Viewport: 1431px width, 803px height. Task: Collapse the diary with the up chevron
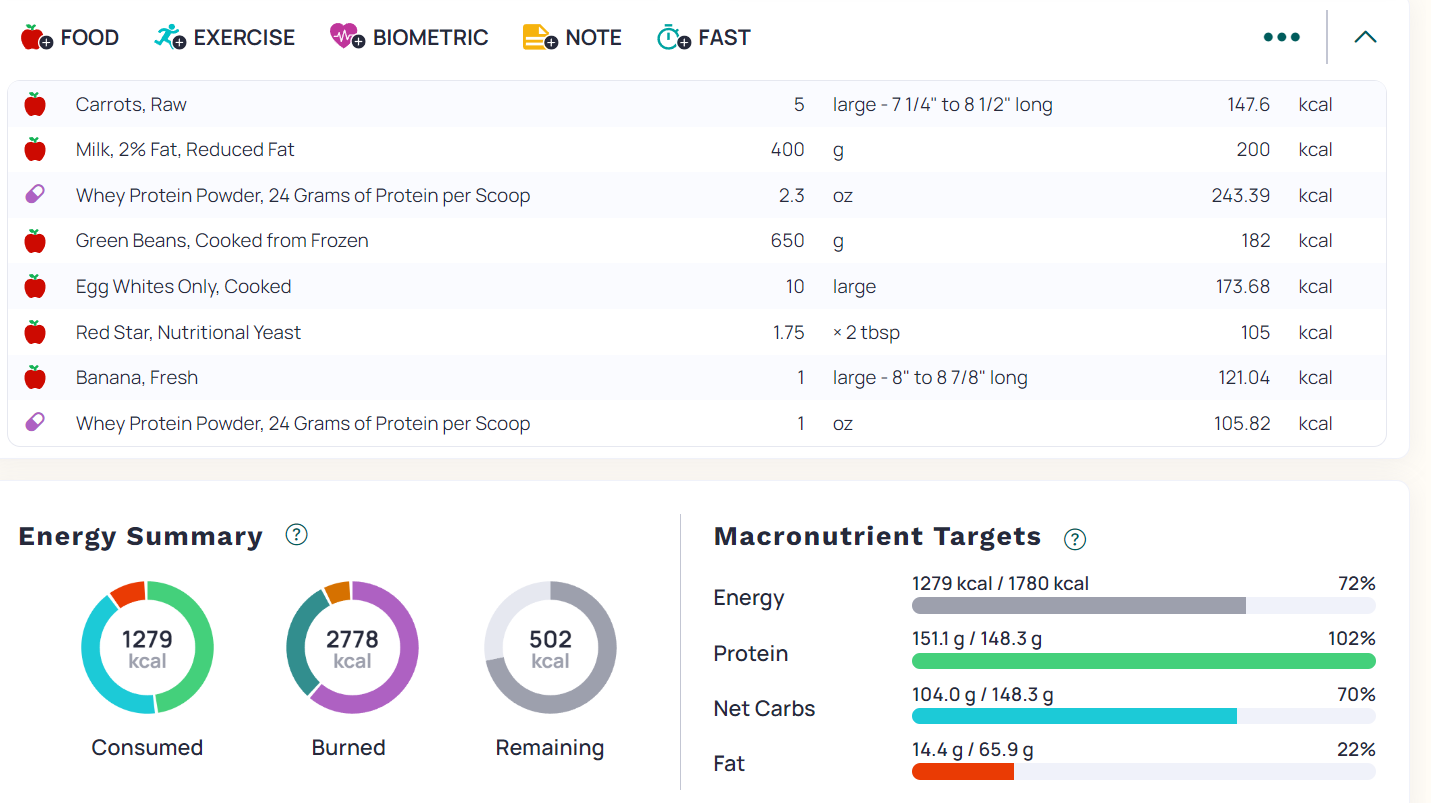[1365, 38]
